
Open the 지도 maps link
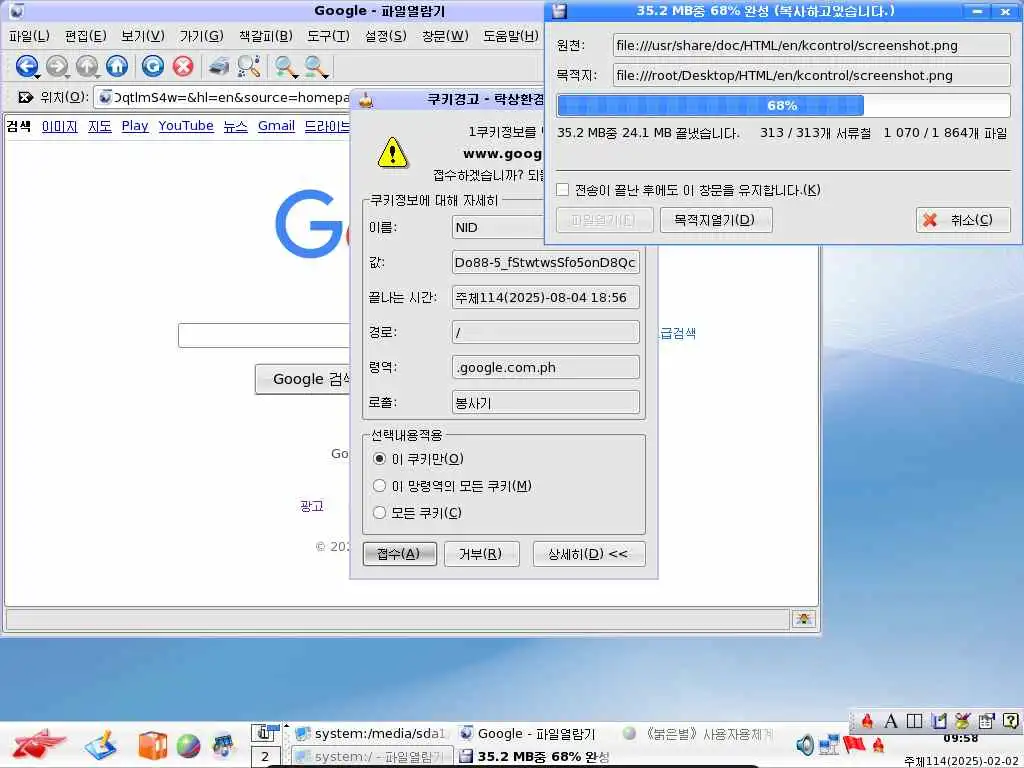pyautogui.click(x=99, y=125)
